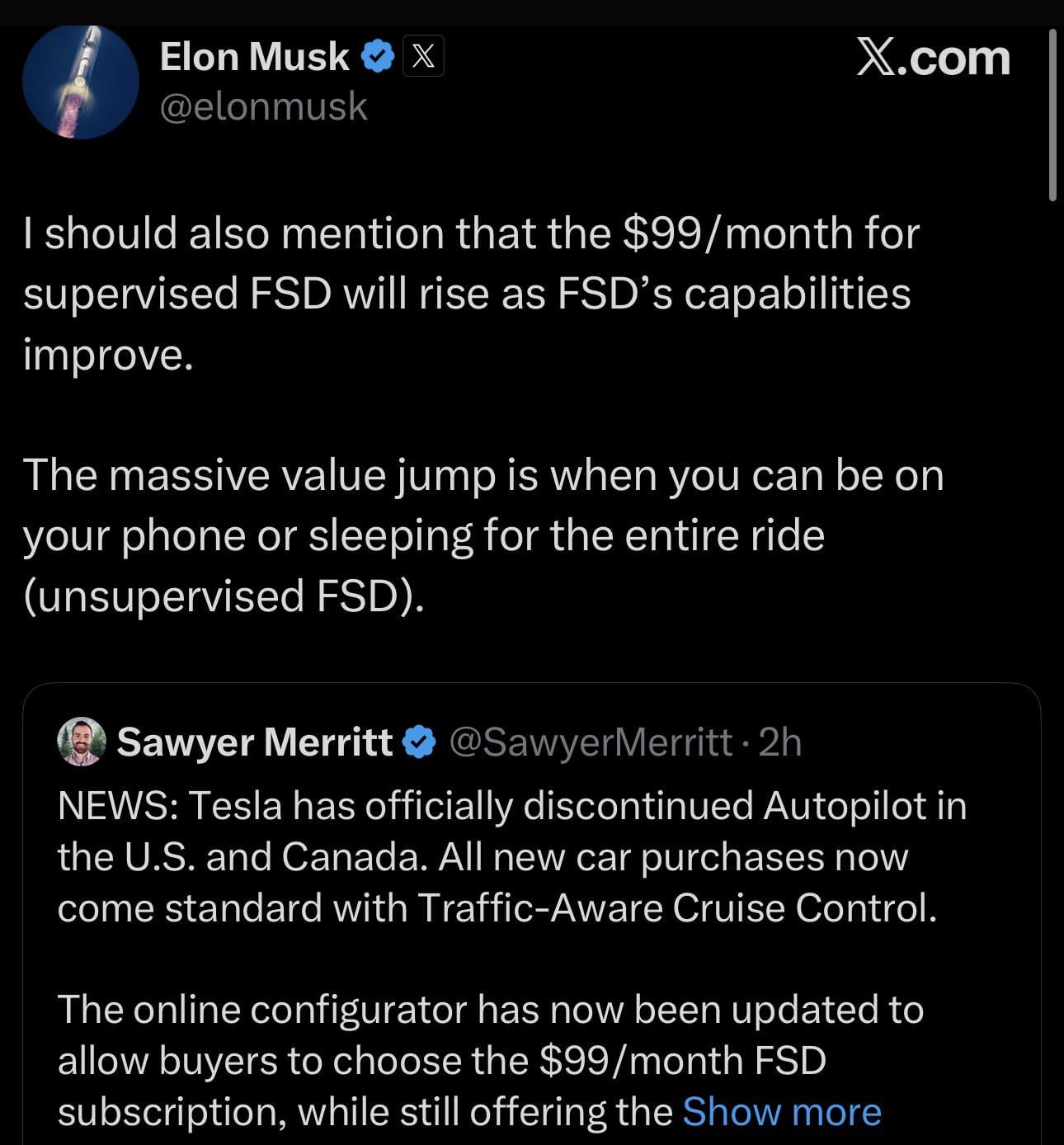Open Sawyer Merritt's profile avatar
This screenshot has width=1064, height=1145.
(x=81, y=742)
